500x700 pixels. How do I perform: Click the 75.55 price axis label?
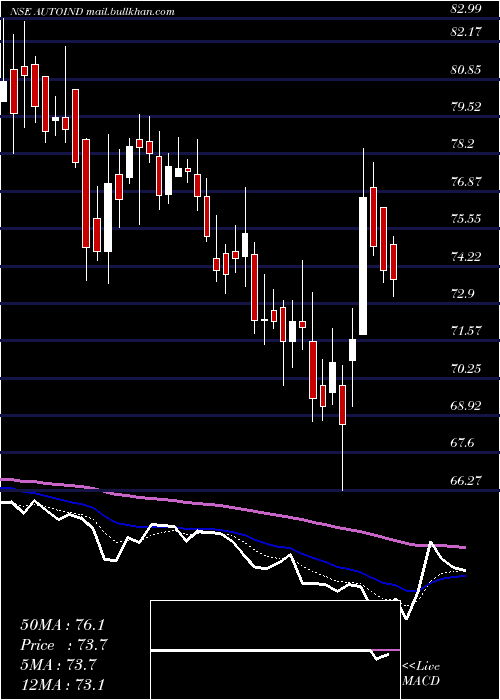[x=466, y=219]
